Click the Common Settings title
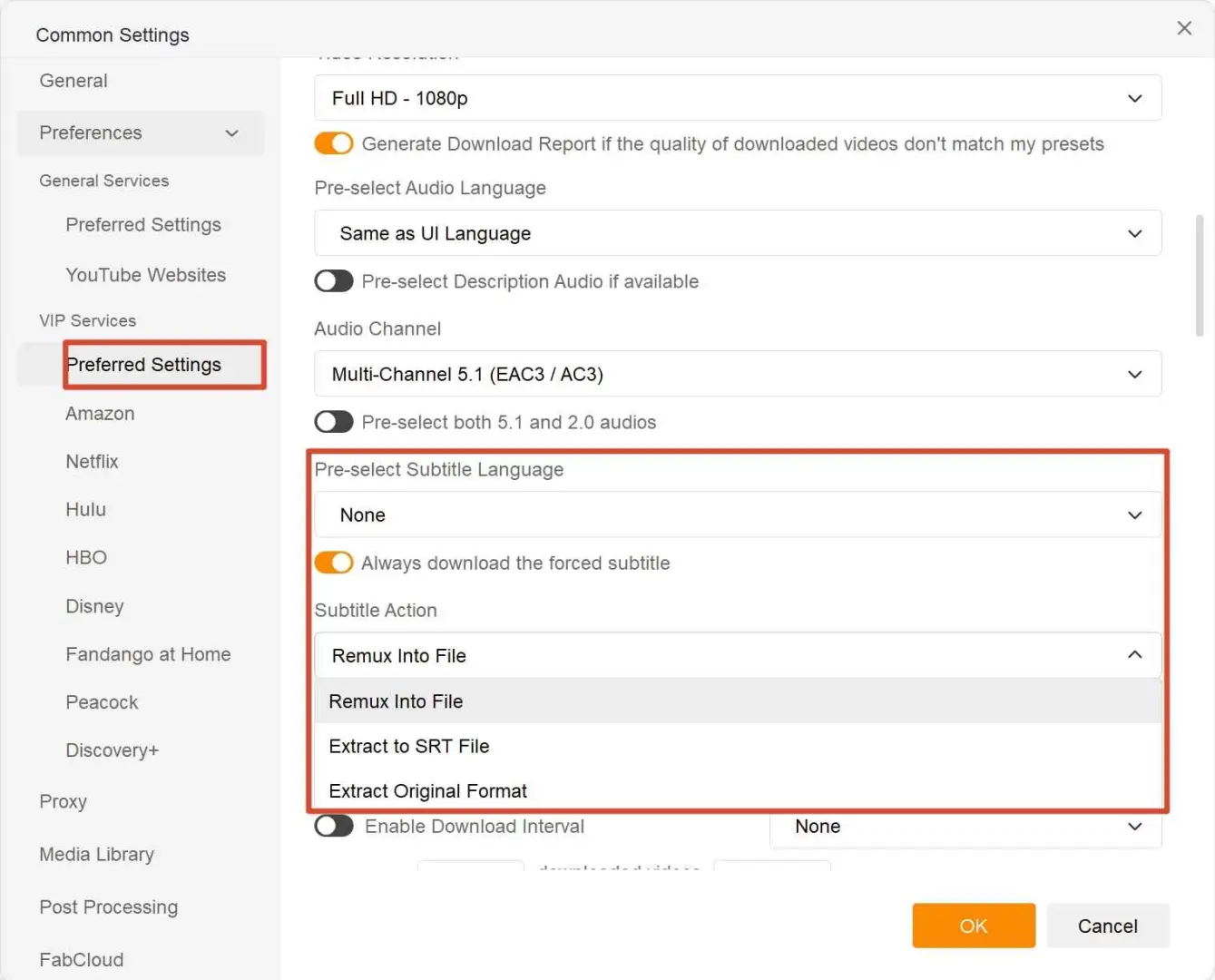Image resolution: width=1215 pixels, height=980 pixels. tap(113, 34)
